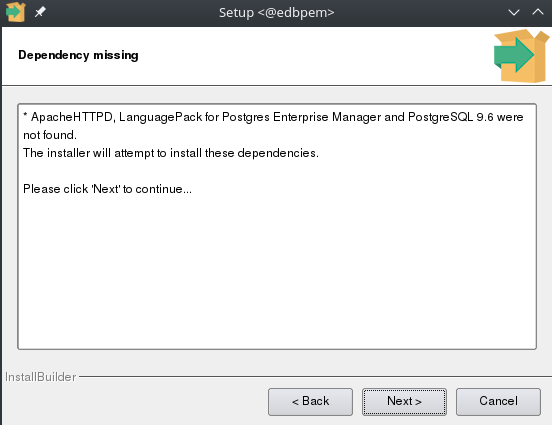Toggle the pin window icon in title bar
Image resolution: width=552 pixels, height=425 pixels.
coord(40,12)
